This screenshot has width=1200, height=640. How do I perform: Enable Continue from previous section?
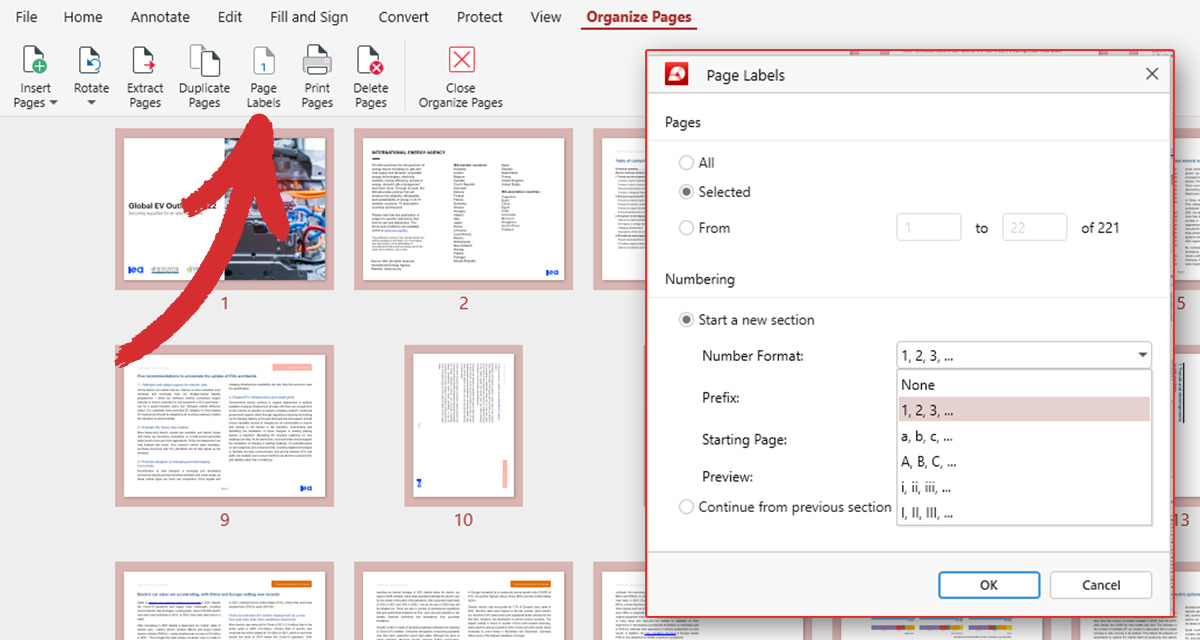[687, 507]
